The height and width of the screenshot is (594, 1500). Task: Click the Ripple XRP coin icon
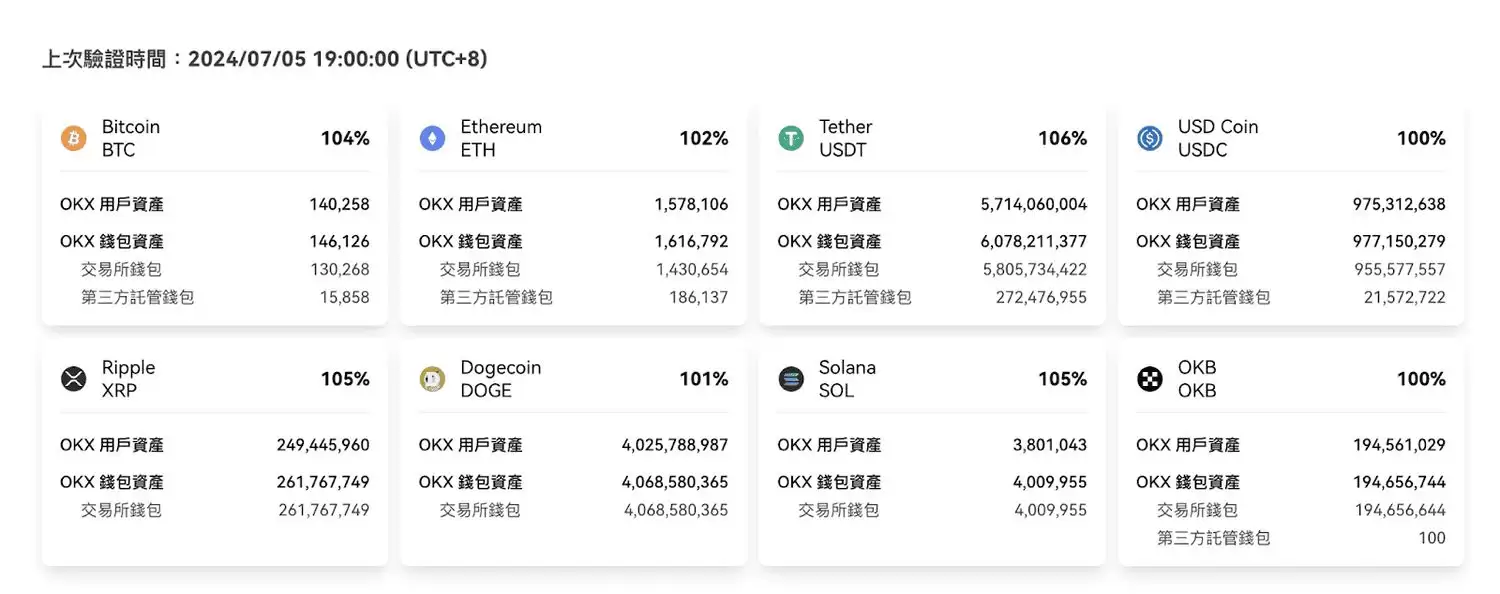72,379
